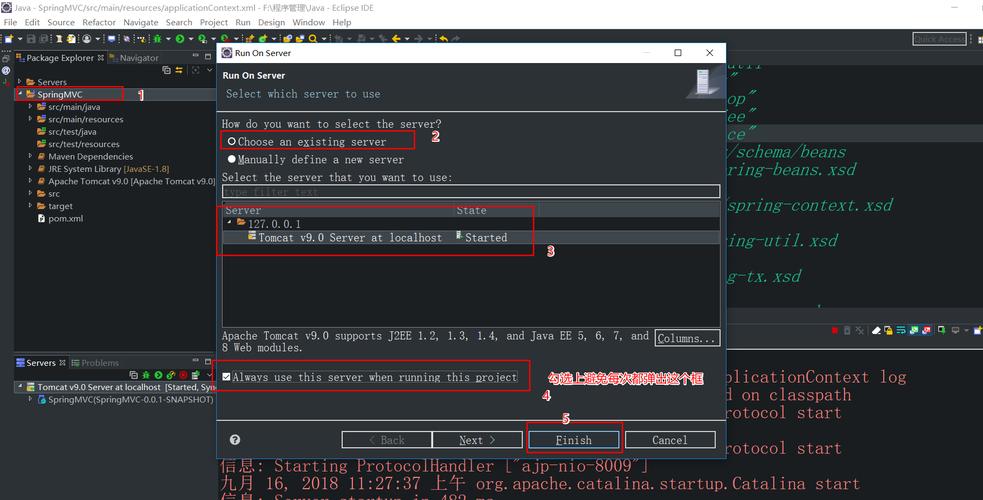Image resolution: width=983 pixels, height=500 pixels.
Task: Toggle Link with Editor in Package Explorer
Action: point(179,70)
